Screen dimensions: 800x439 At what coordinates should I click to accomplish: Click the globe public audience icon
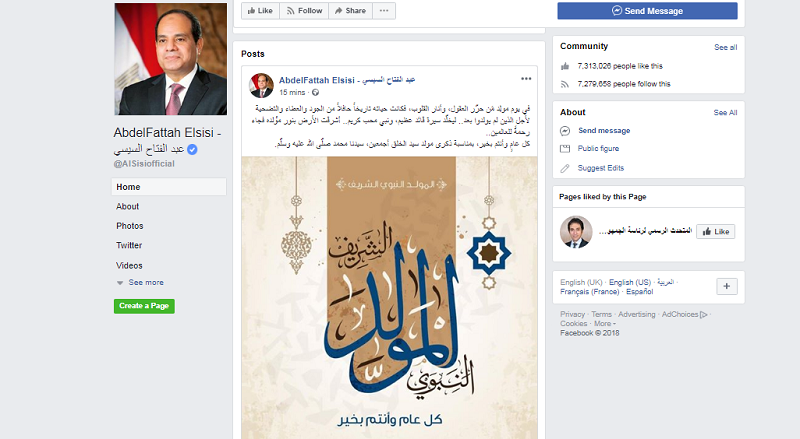315,92
